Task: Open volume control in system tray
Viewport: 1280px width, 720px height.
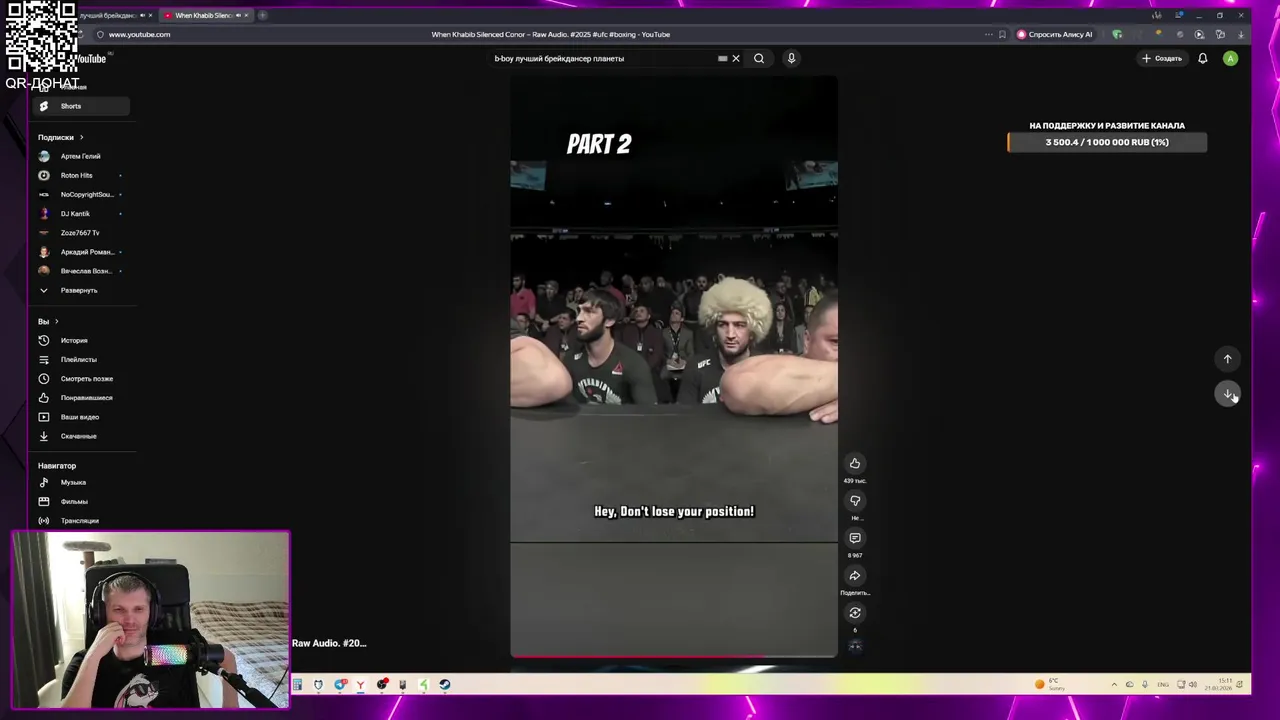Action: pos(1192,685)
